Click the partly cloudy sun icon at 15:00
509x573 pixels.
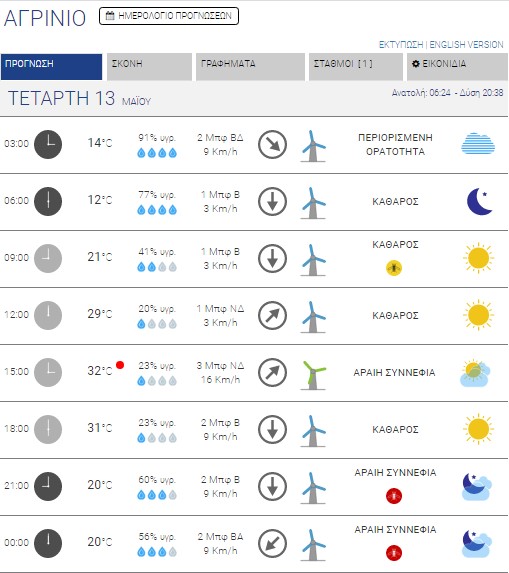[x=475, y=373]
